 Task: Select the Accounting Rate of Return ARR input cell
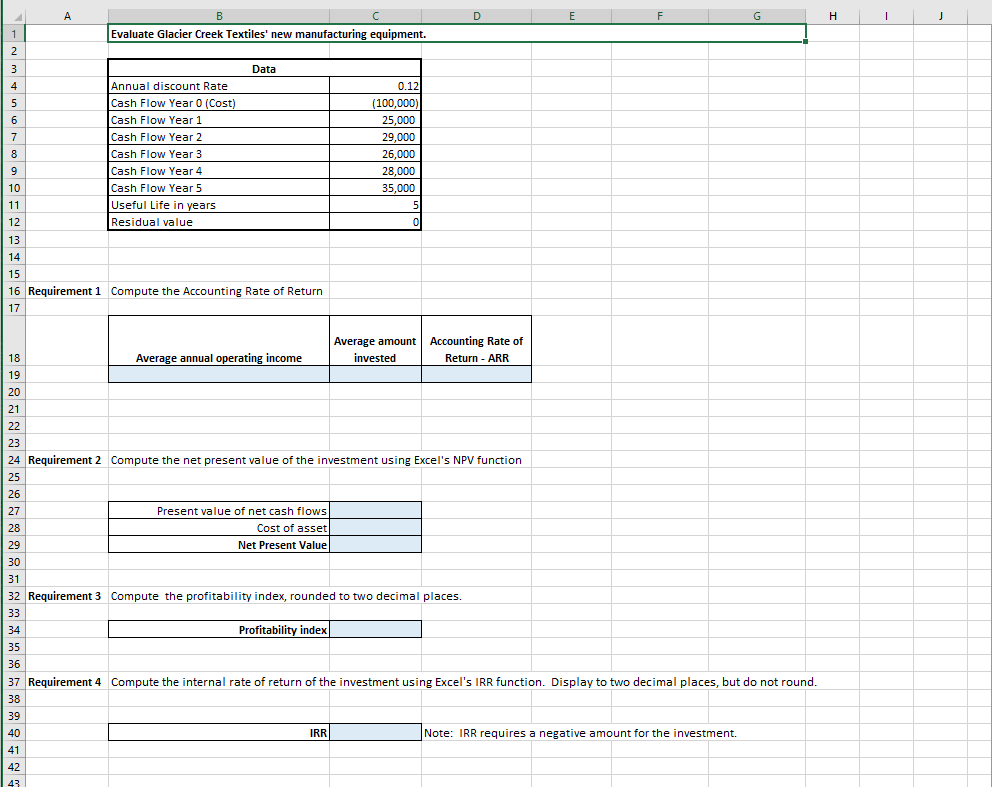[476, 373]
